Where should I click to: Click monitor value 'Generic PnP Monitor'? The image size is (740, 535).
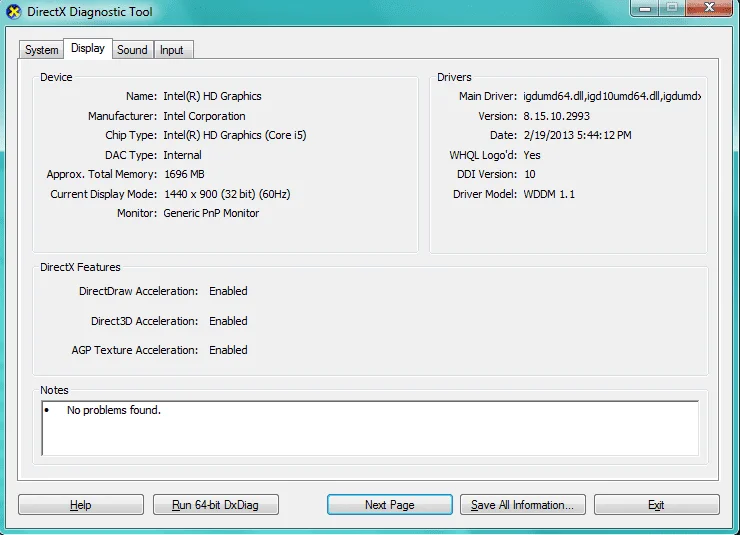(x=211, y=213)
